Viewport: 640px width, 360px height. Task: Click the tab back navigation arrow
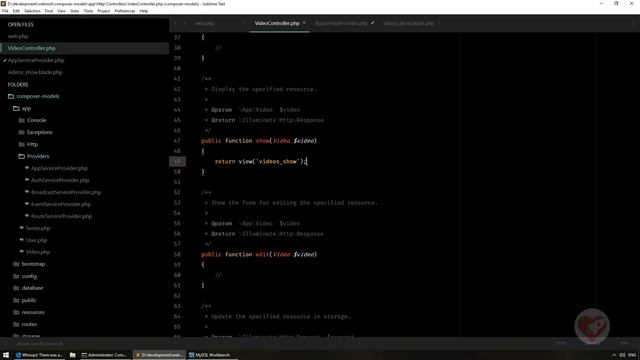click(x=176, y=23)
